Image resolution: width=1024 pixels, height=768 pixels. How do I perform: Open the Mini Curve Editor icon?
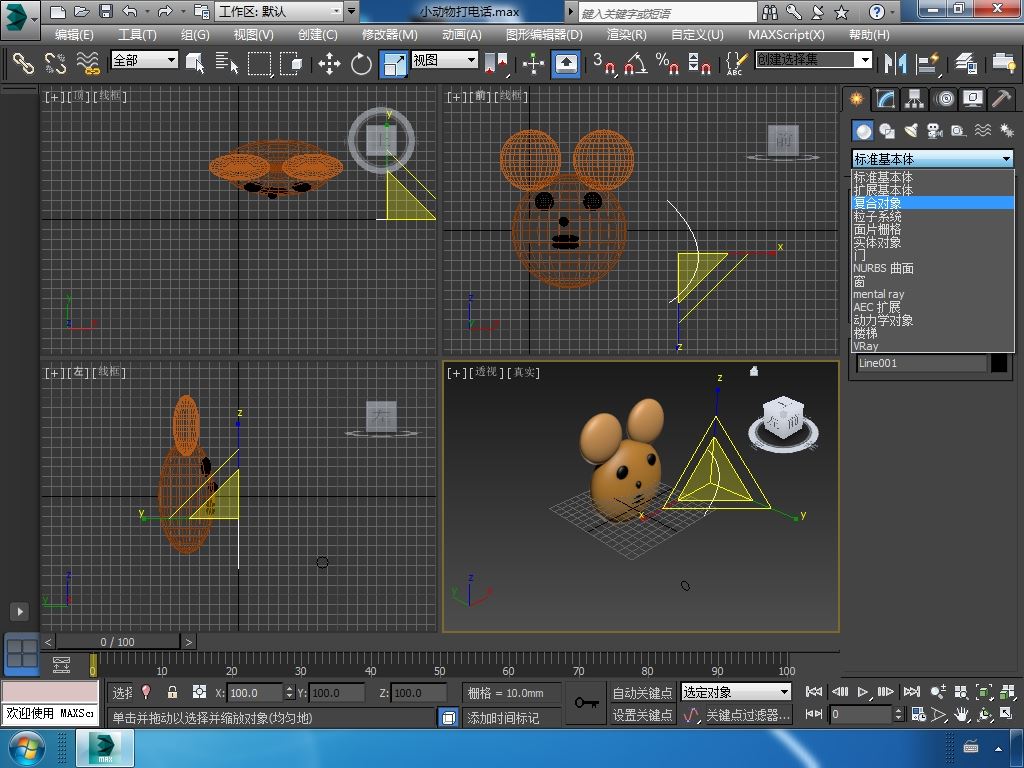point(61,665)
